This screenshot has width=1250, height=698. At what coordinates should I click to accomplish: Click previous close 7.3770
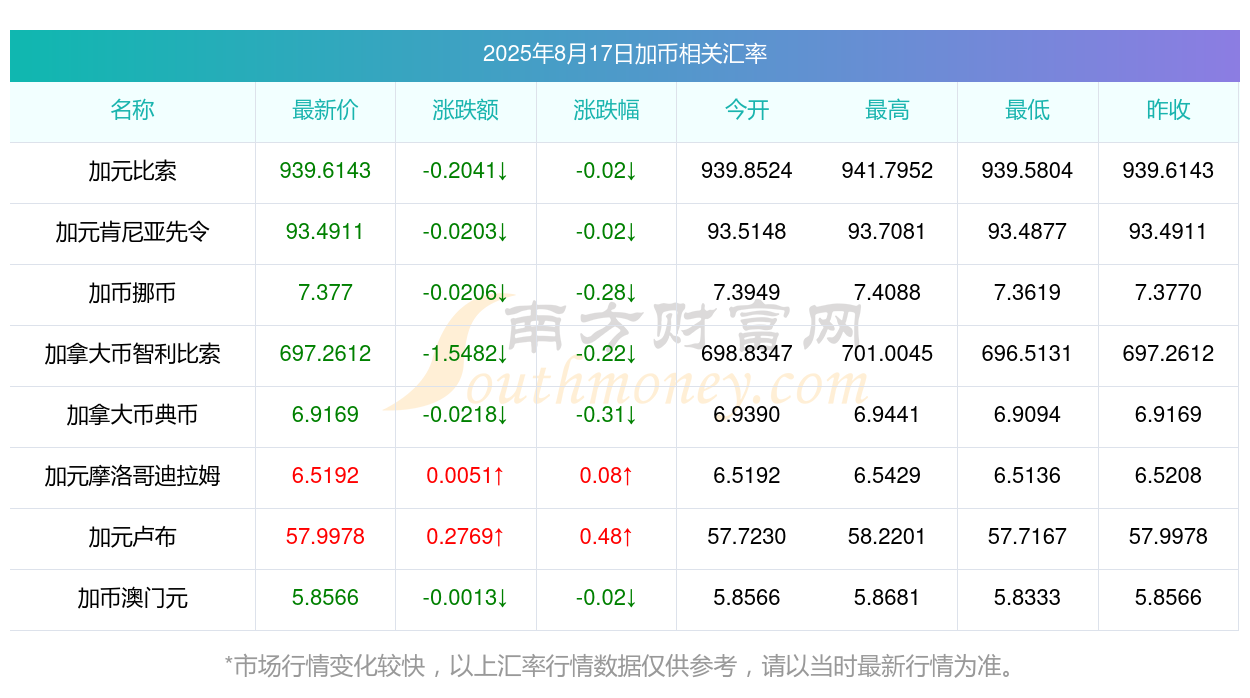1168,293
